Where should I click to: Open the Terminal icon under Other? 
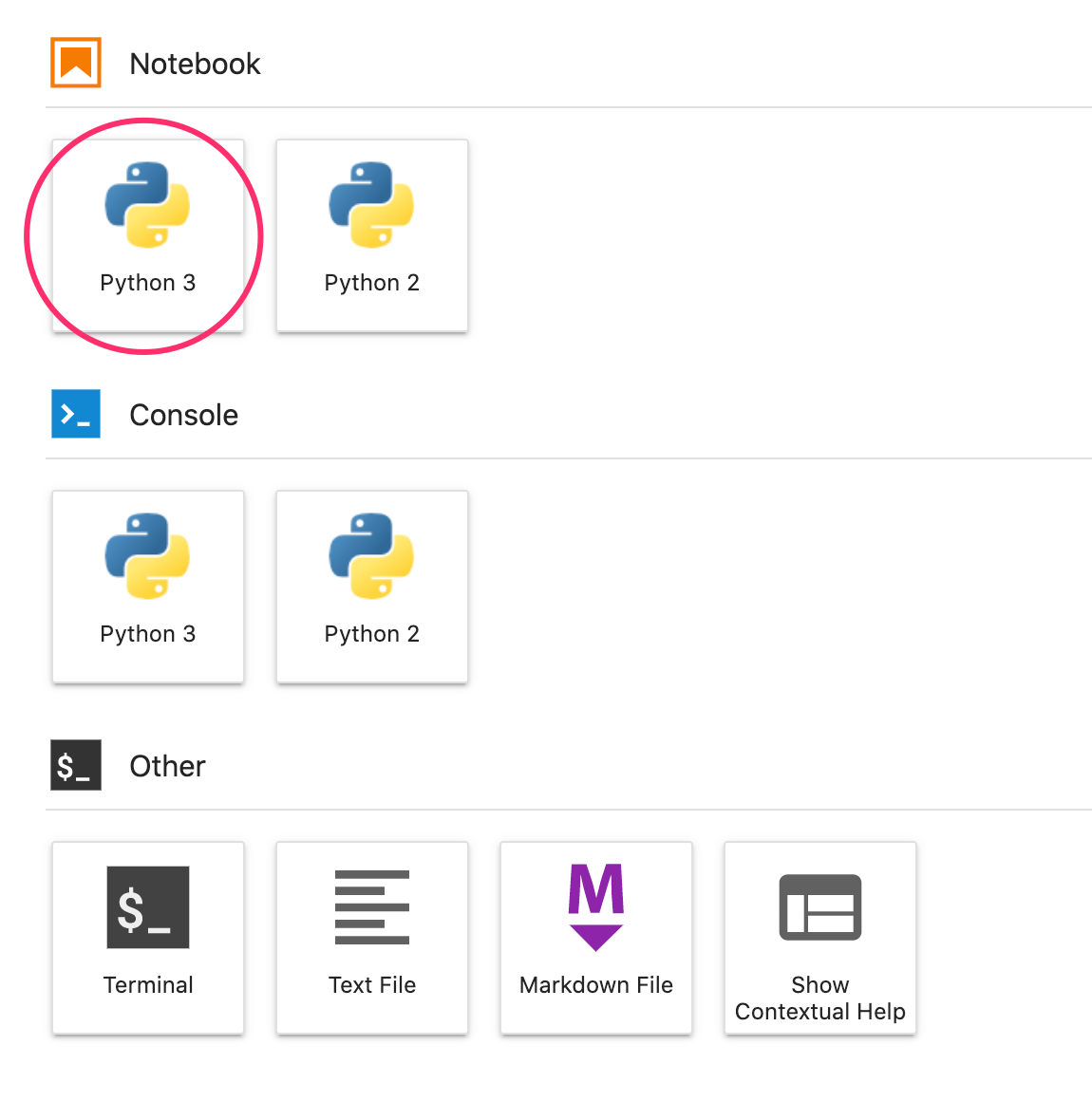(147, 907)
